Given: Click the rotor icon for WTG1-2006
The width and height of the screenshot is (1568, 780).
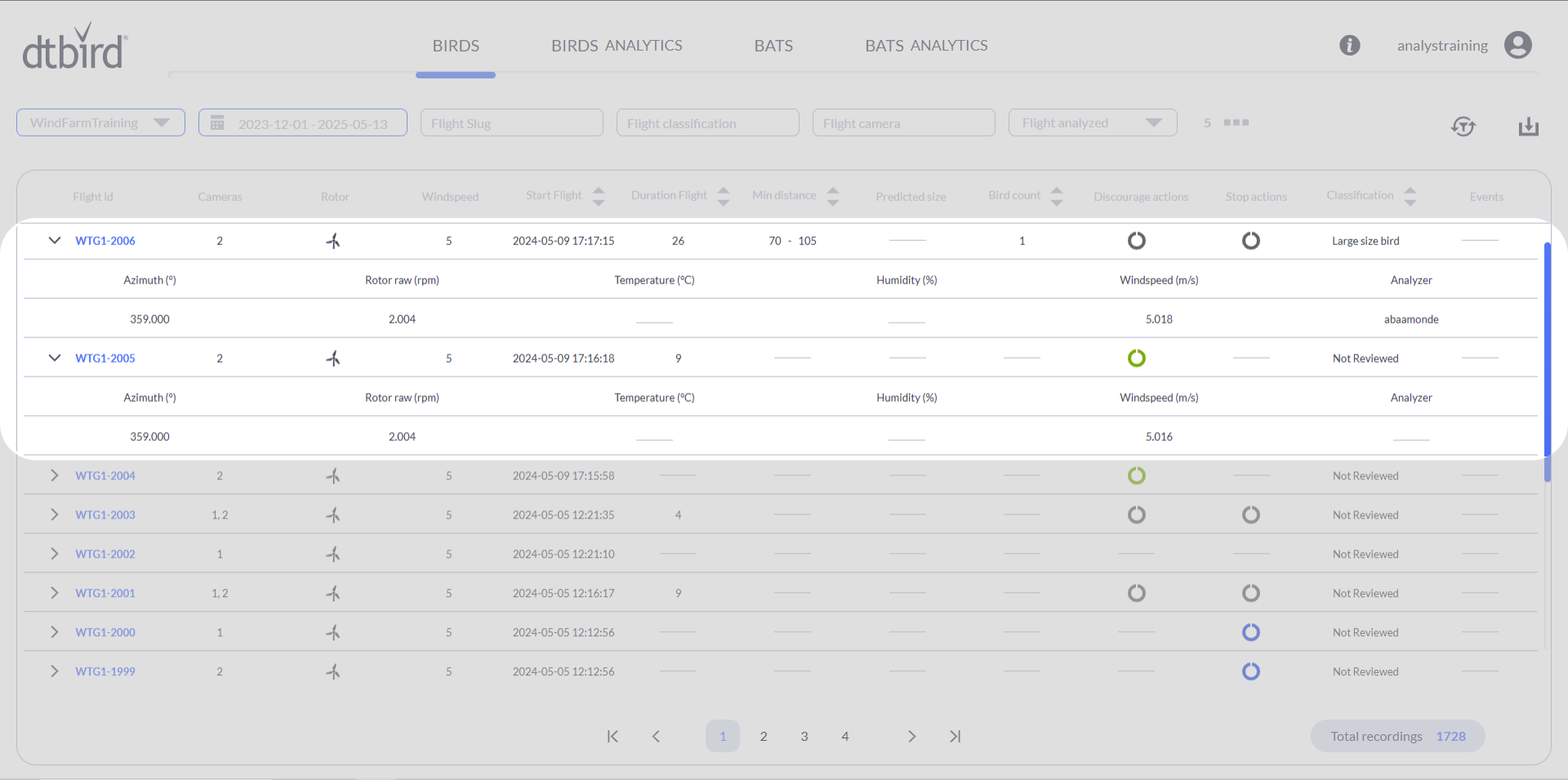Looking at the screenshot, I should [333, 241].
